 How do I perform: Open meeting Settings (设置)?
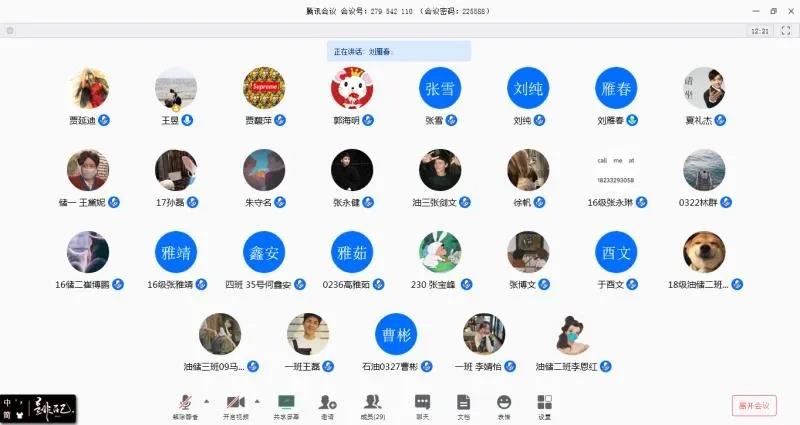(x=544, y=404)
